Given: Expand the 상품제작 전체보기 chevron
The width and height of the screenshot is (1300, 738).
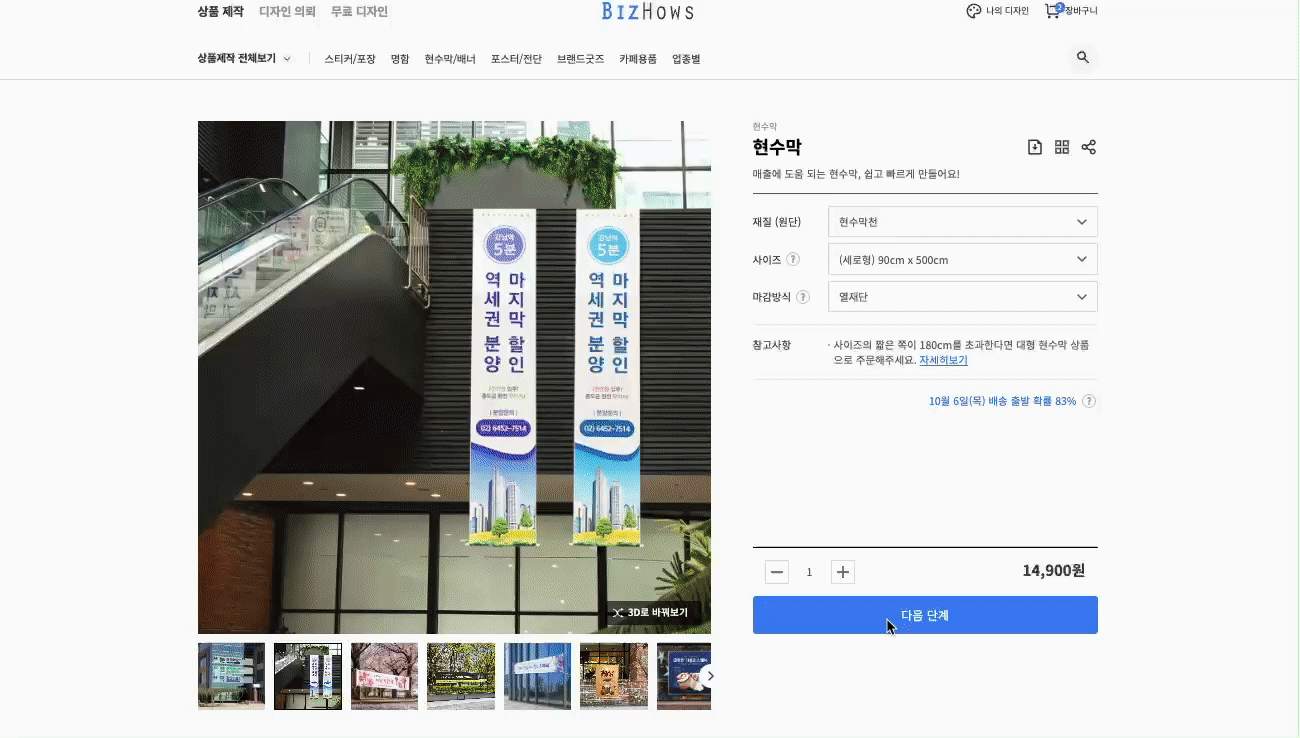Looking at the screenshot, I should click(x=287, y=58).
